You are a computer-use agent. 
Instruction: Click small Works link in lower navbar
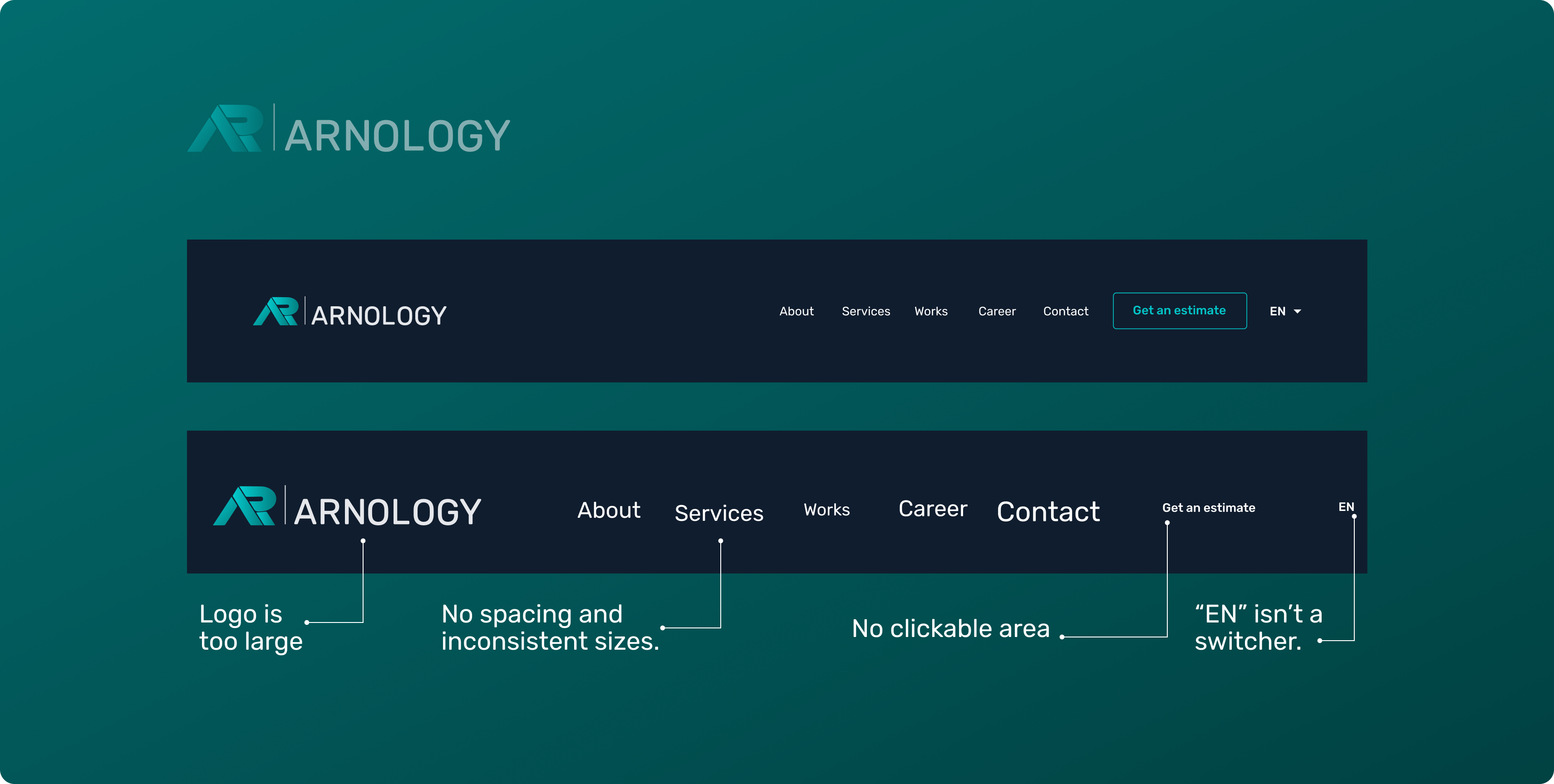[x=826, y=510]
